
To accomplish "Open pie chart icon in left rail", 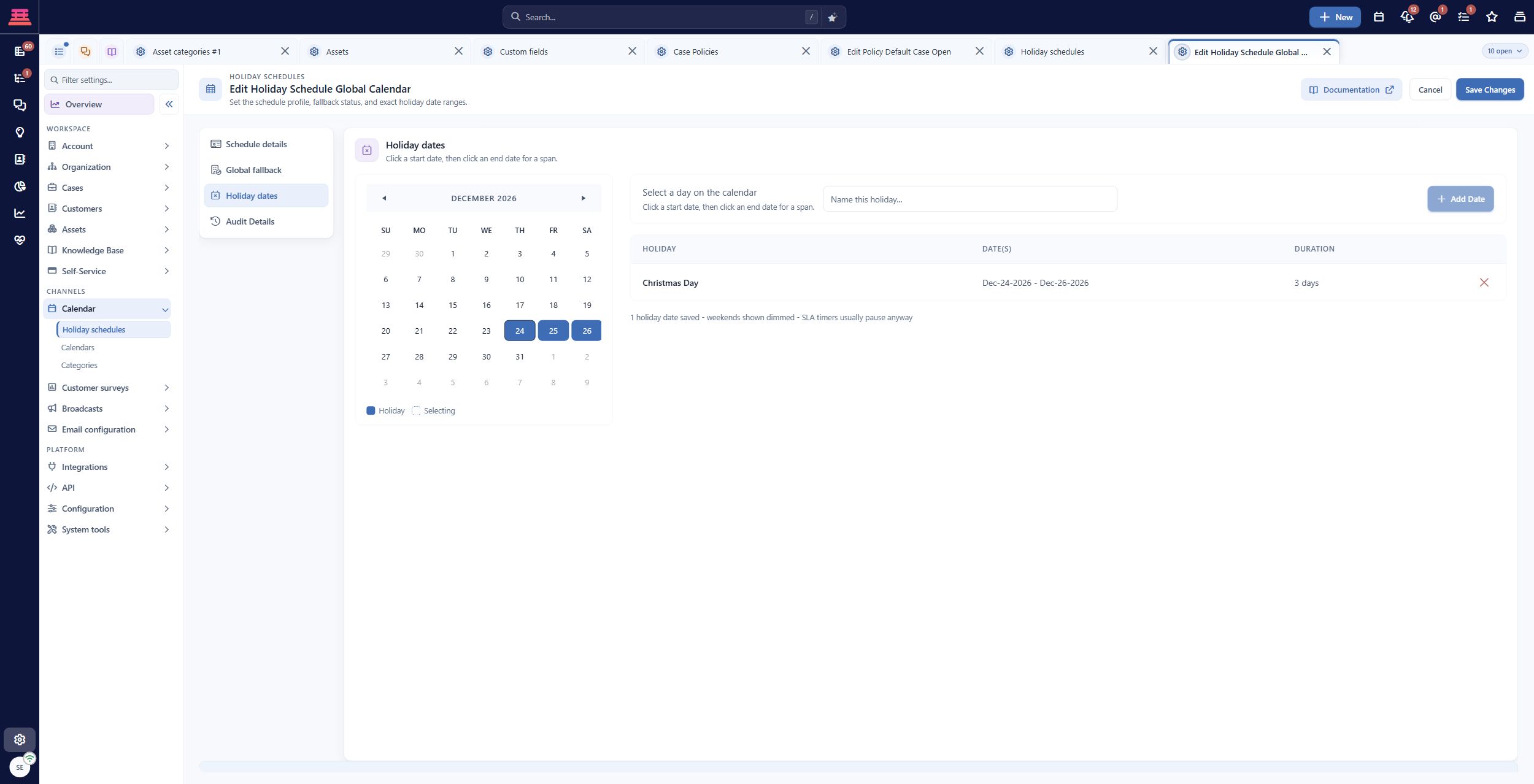I will (20, 186).
